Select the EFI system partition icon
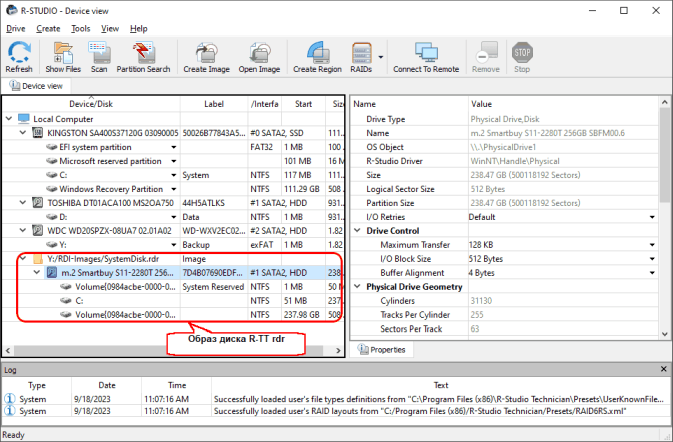This screenshot has width=673, height=442. point(52,147)
